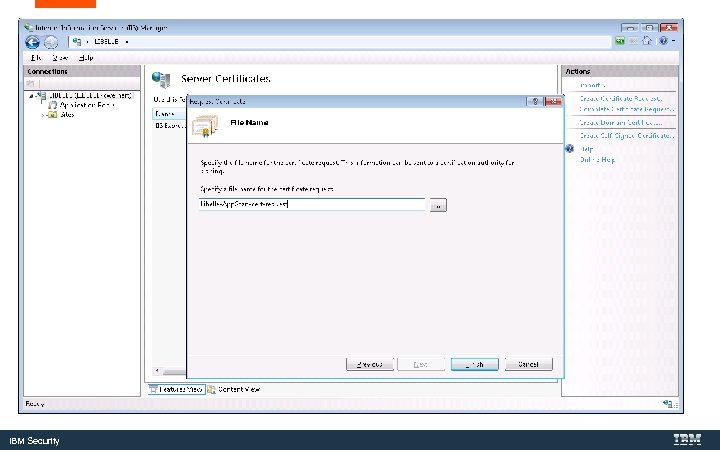Click the Help link in Actions pane
The image size is (720, 450).
[x=587, y=149]
